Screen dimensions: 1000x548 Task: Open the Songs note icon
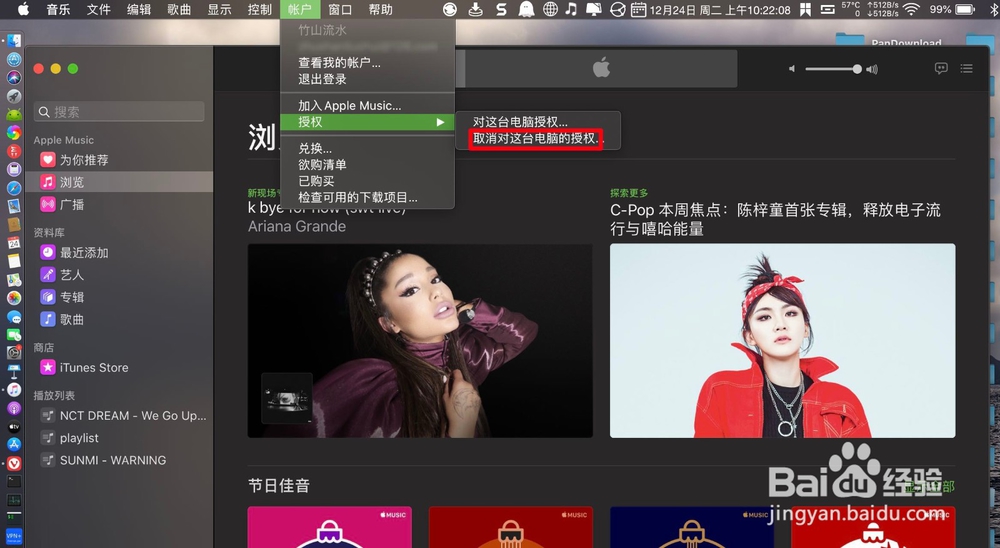(x=48, y=319)
